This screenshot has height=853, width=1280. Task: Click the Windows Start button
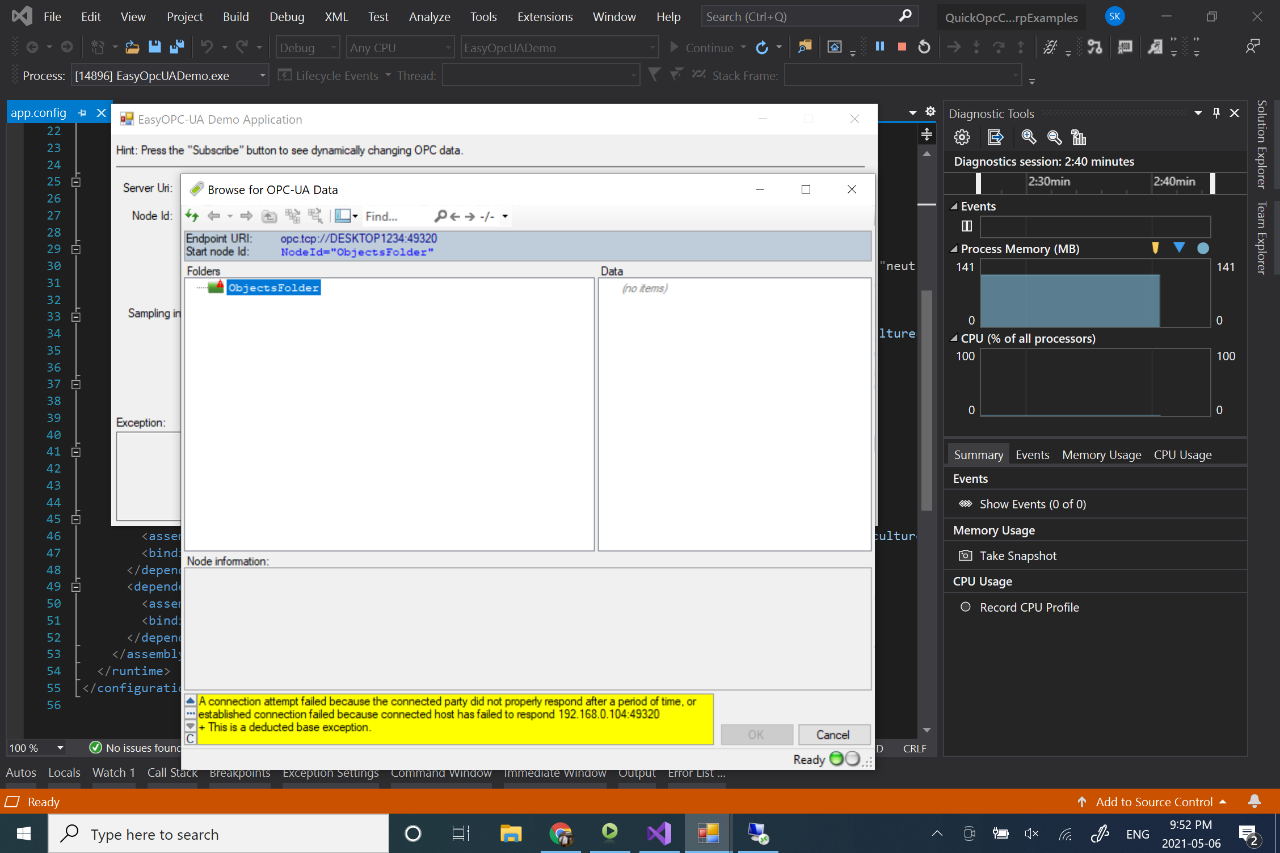pos(23,833)
